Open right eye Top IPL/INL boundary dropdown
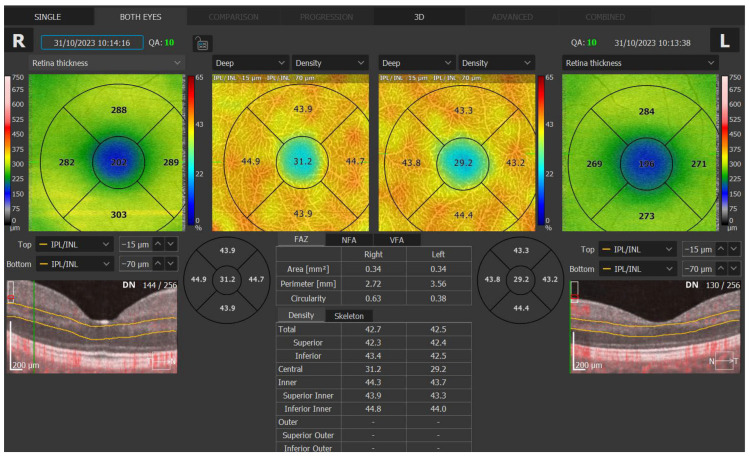This screenshot has width=750, height=457. click(x=75, y=245)
